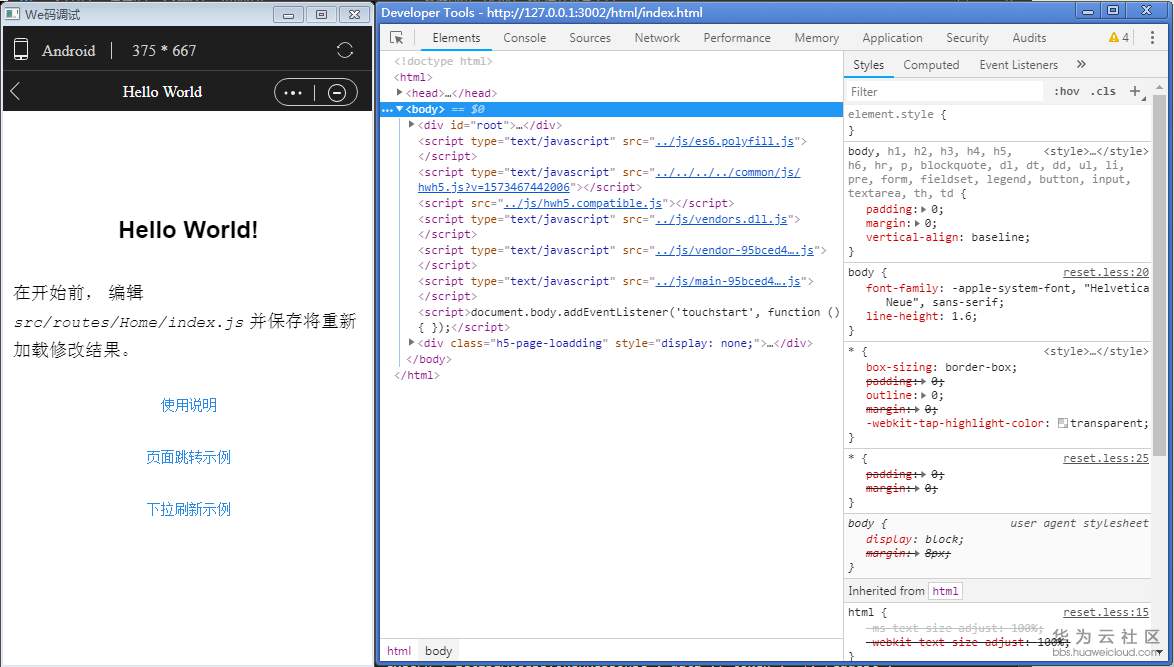The height and width of the screenshot is (667, 1174).
Task: Click the 使用说明 link in the preview
Action: [x=189, y=405]
